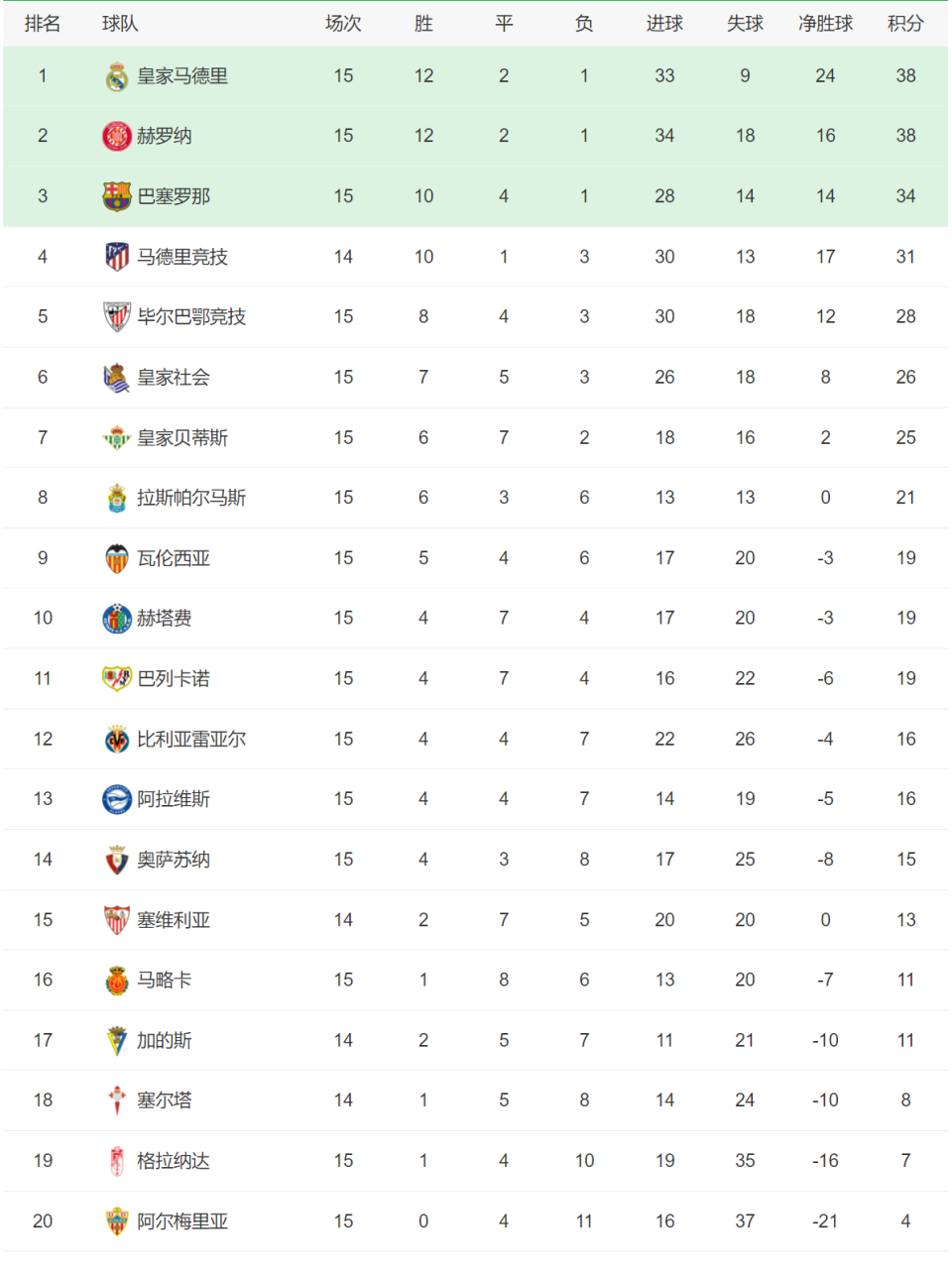Click the Atlético Madrid crest icon
Image resolution: width=952 pixels, height=1273 pixels.
(117, 257)
